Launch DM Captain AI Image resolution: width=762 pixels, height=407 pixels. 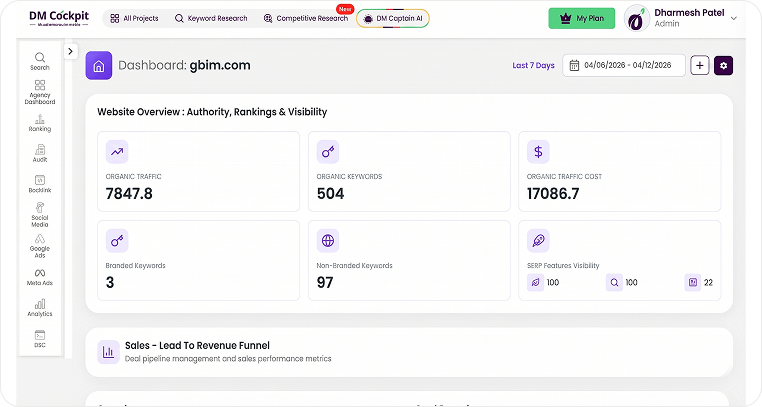393,18
